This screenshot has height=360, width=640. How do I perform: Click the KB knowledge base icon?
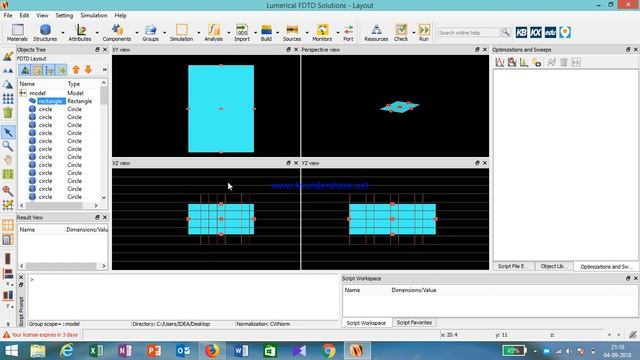(521, 32)
